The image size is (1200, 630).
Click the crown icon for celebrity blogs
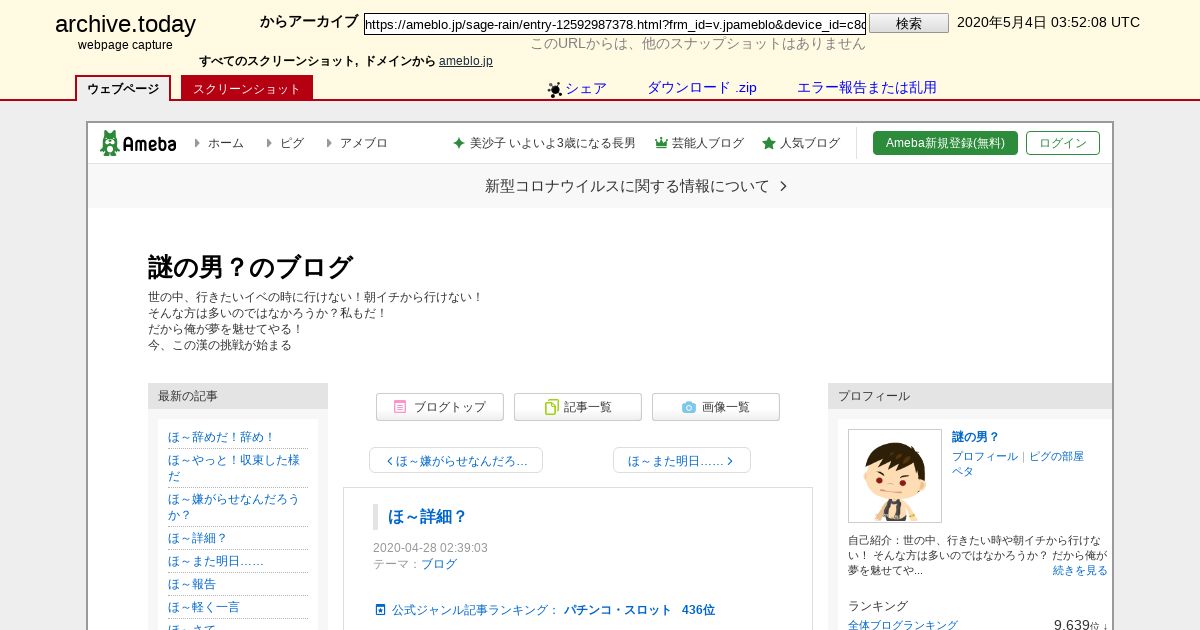[x=661, y=143]
